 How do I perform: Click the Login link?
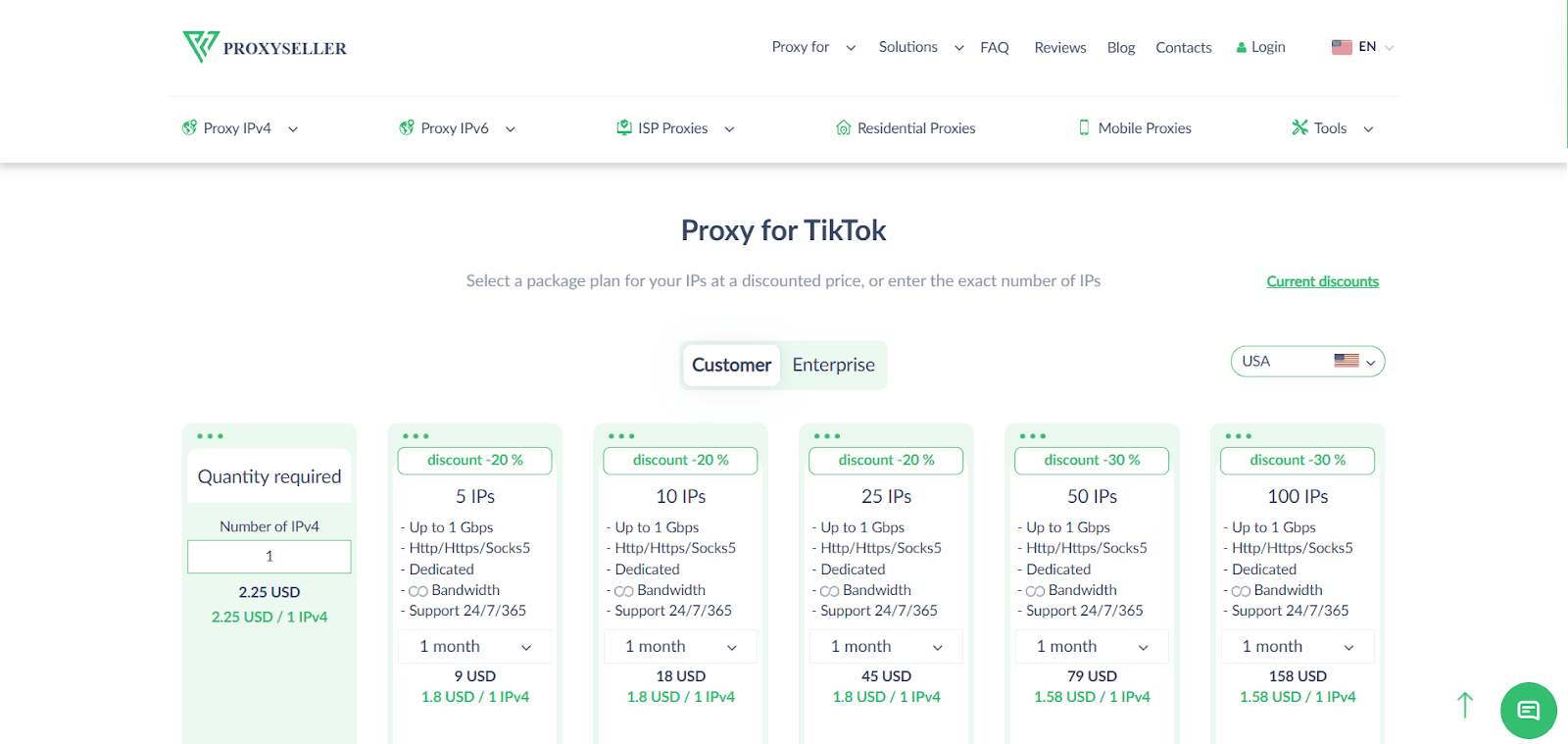click(x=1260, y=47)
